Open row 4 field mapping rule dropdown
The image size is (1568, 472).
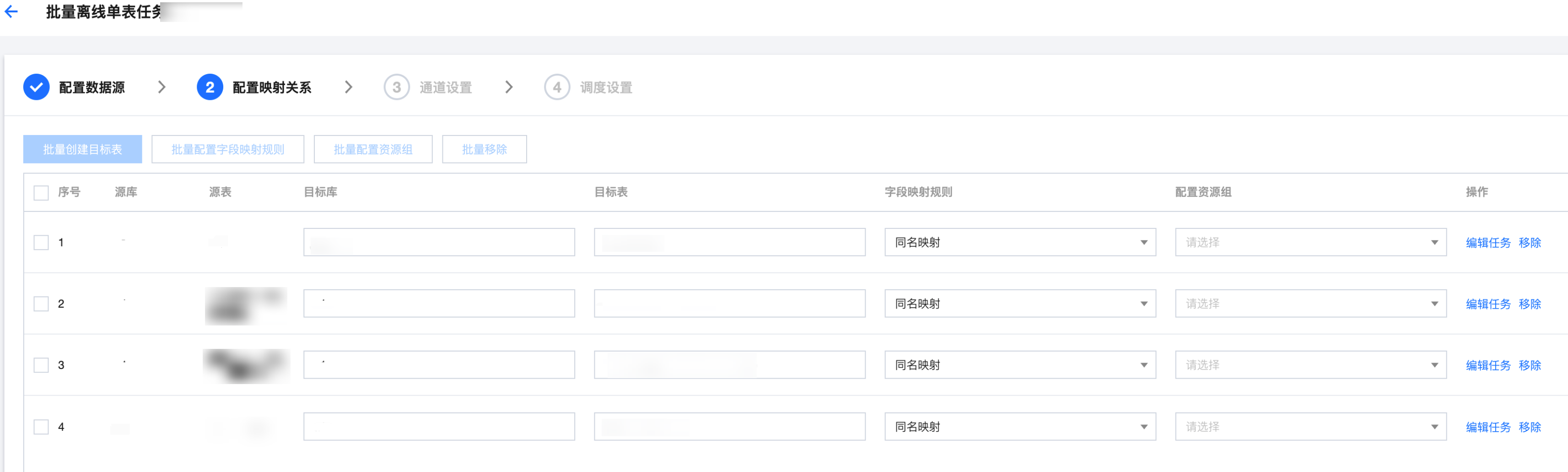coord(1019,426)
